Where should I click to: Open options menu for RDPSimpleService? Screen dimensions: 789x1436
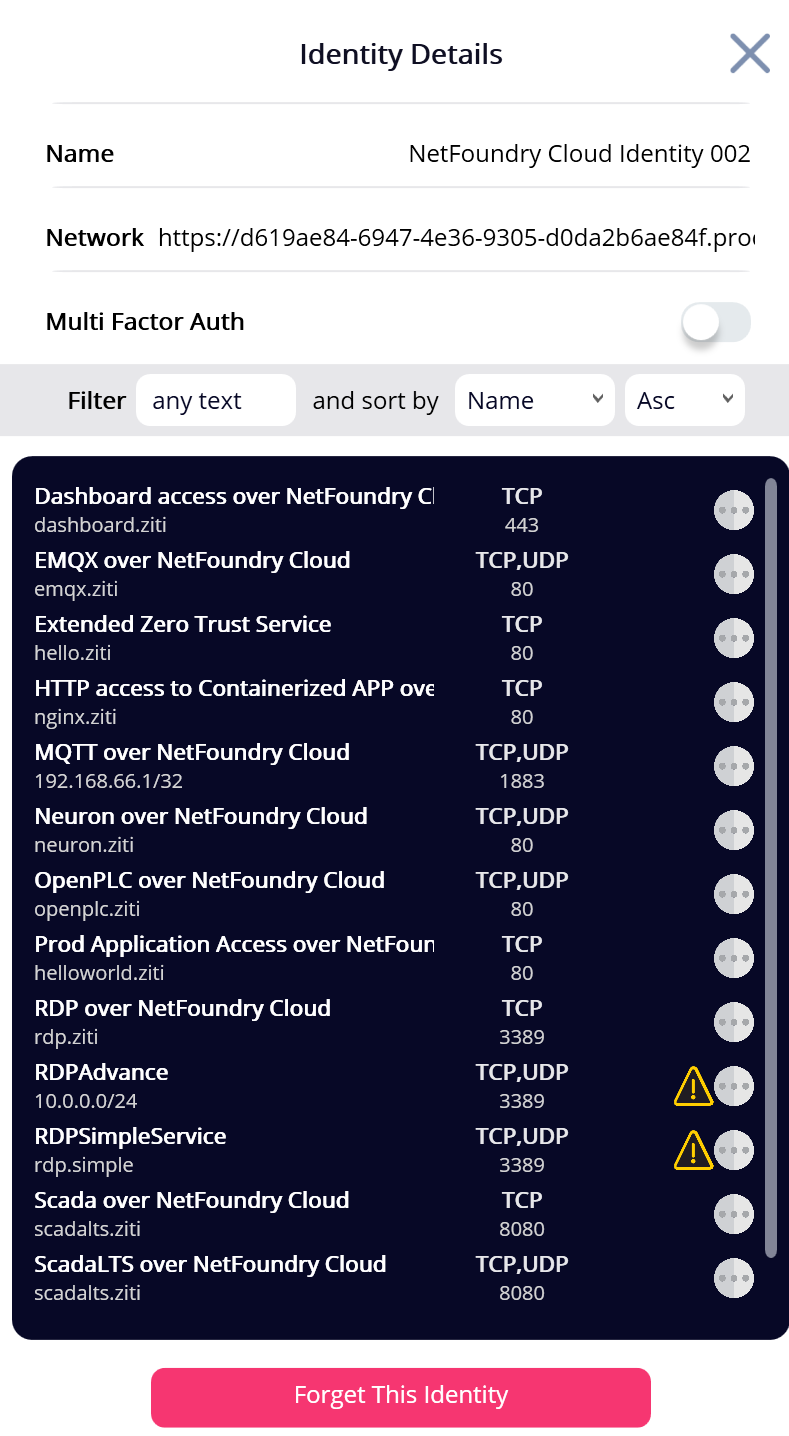(x=734, y=1150)
